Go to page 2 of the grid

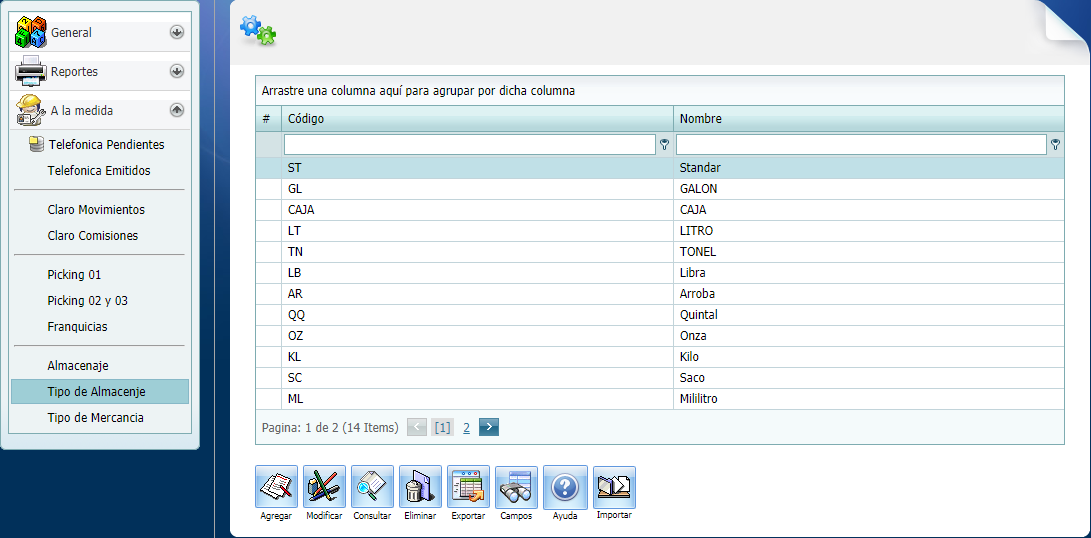click(x=466, y=428)
